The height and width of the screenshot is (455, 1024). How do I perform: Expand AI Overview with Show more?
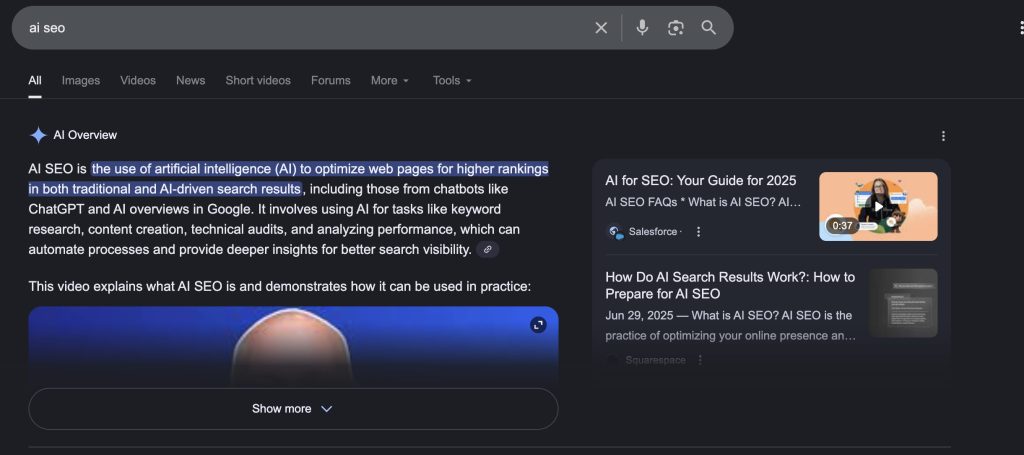pos(293,409)
